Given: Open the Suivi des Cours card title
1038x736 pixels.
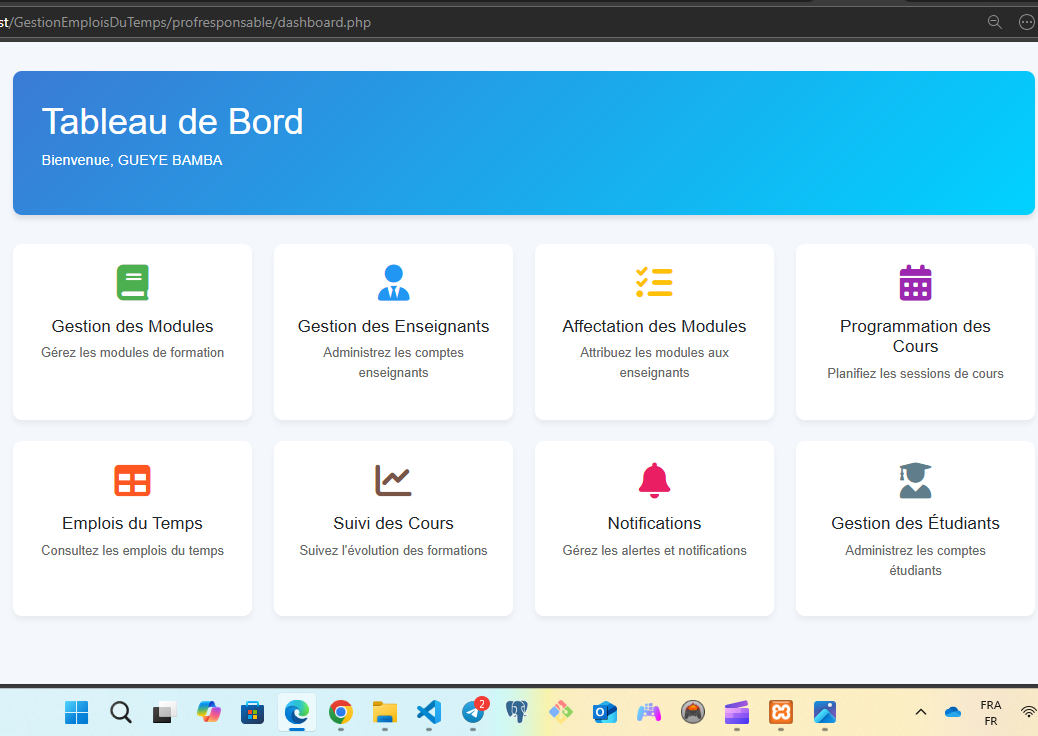Looking at the screenshot, I should pyautogui.click(x=393, y=523).
